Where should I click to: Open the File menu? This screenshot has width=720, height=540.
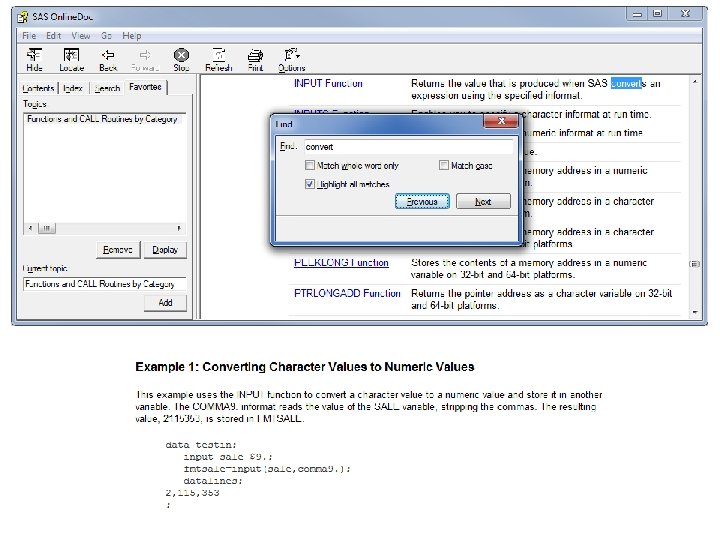point(29,35)
